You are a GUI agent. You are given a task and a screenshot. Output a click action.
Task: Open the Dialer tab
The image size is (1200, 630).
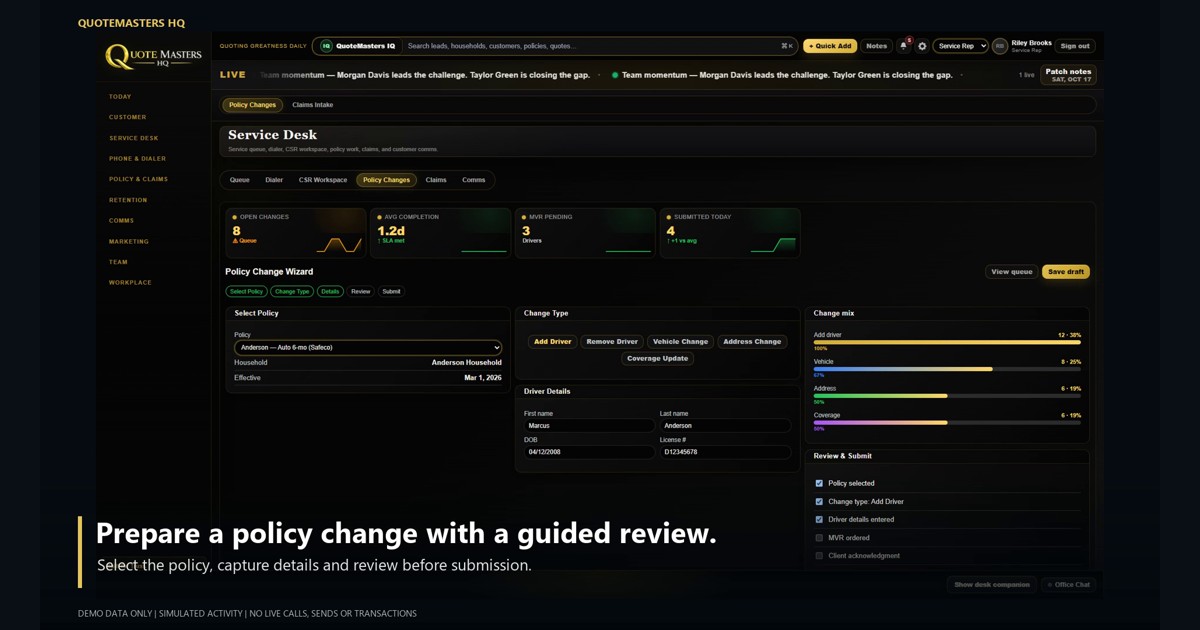274,180
